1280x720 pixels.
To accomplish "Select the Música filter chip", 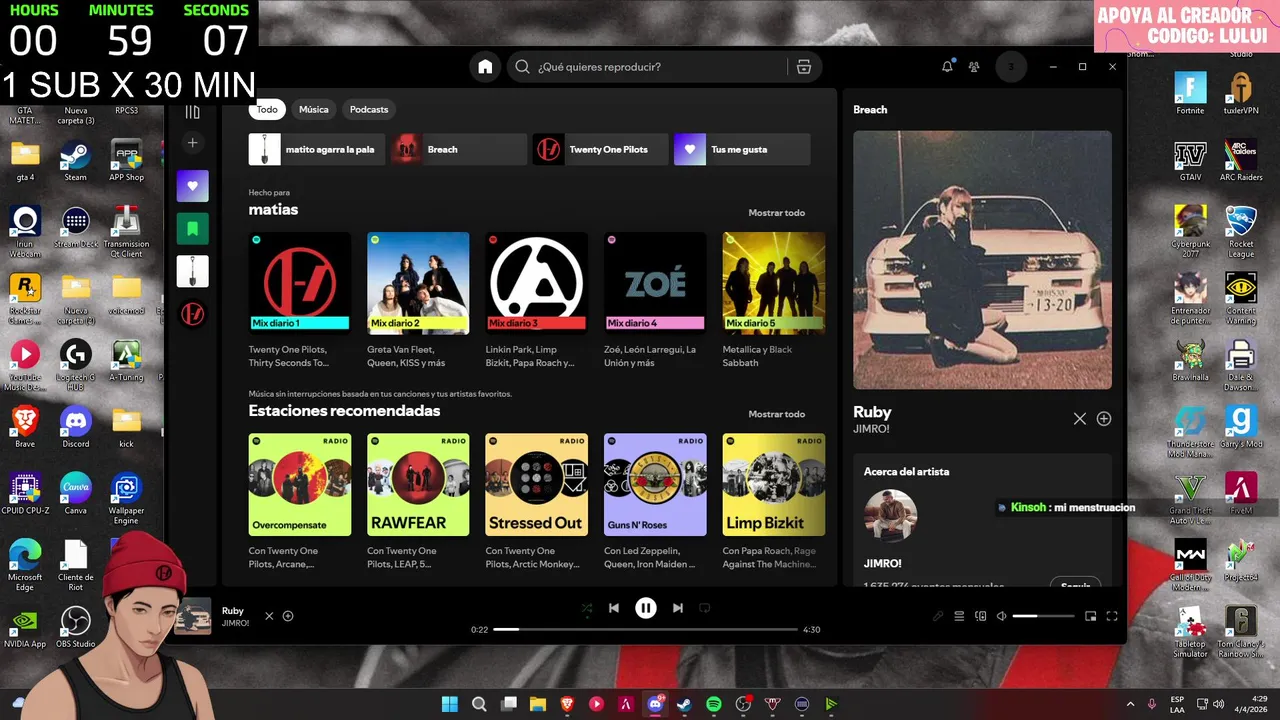I will [314, 109].
